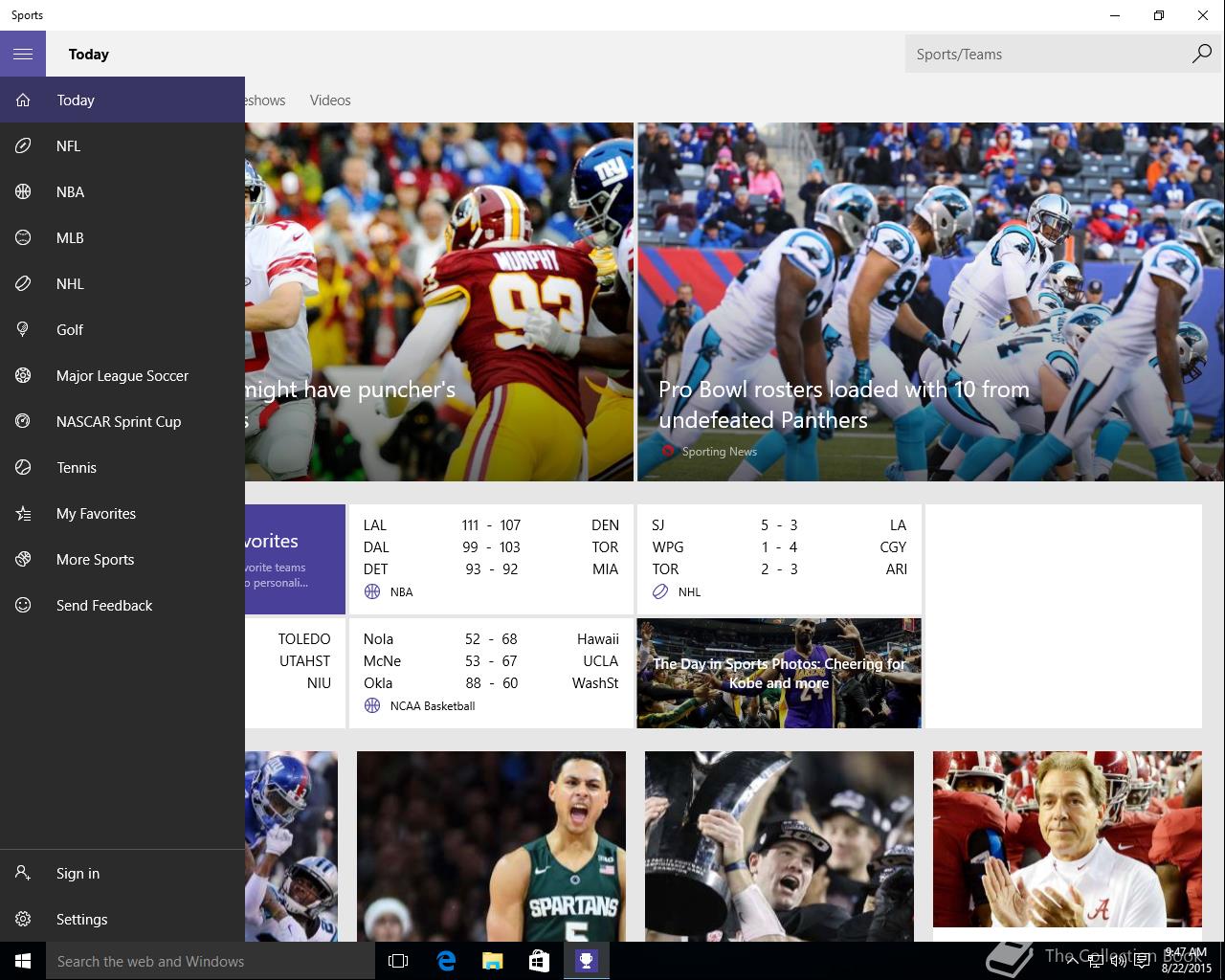Click the NASCAR Sprint Cup icon
The image size is (1225, 980).
pos(23,421)
